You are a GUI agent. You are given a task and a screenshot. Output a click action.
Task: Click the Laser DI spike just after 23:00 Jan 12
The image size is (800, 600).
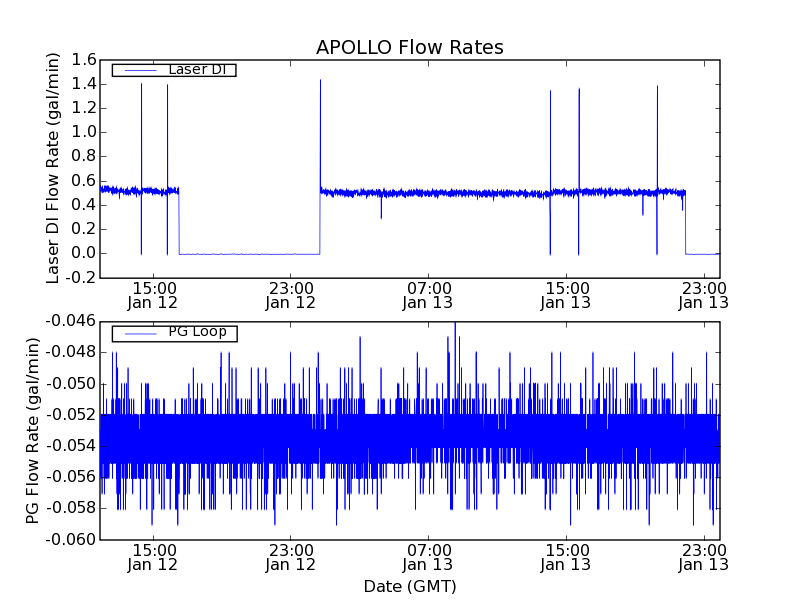pos(320,135)
